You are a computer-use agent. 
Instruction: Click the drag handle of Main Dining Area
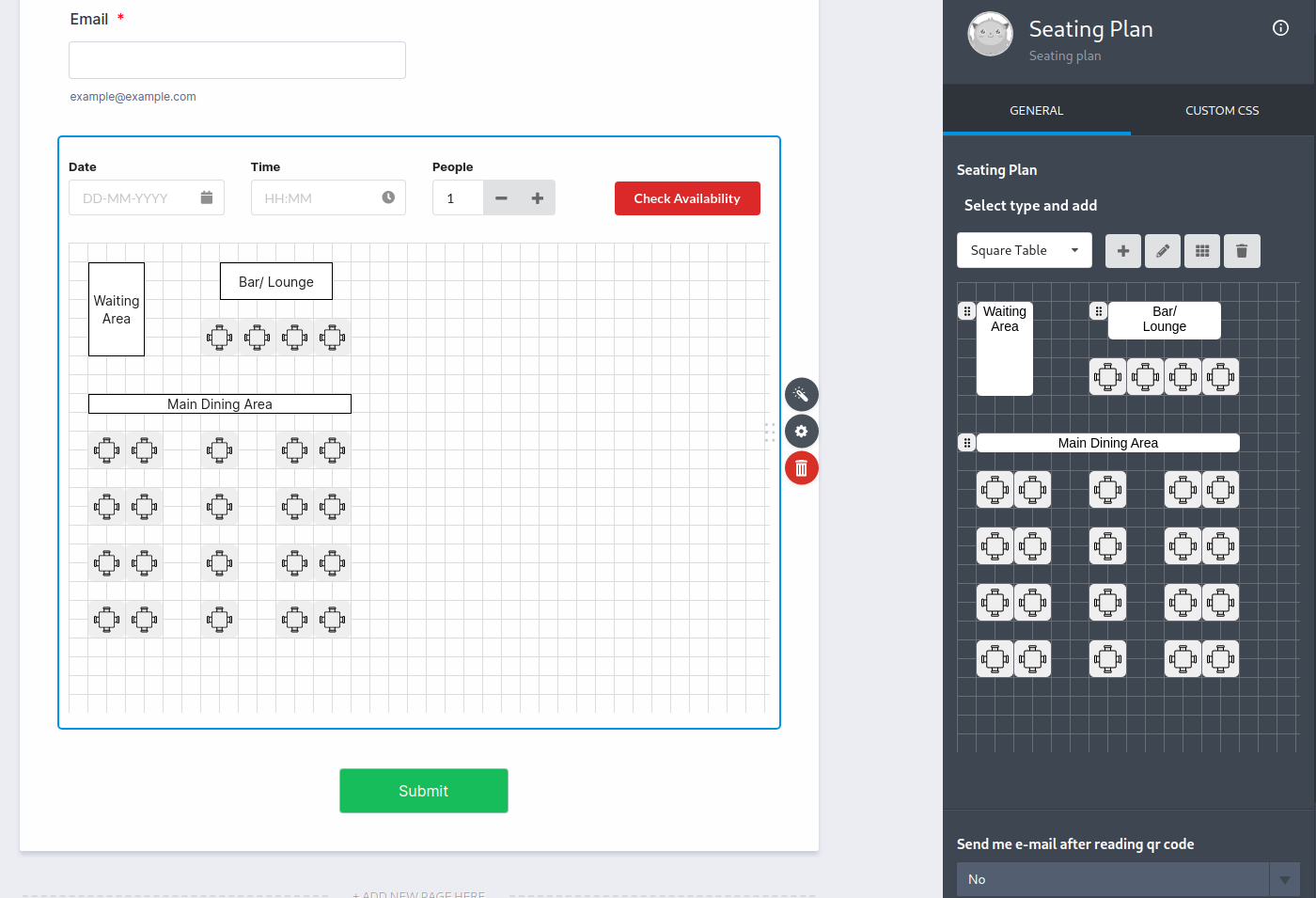(x=966, y=443)
